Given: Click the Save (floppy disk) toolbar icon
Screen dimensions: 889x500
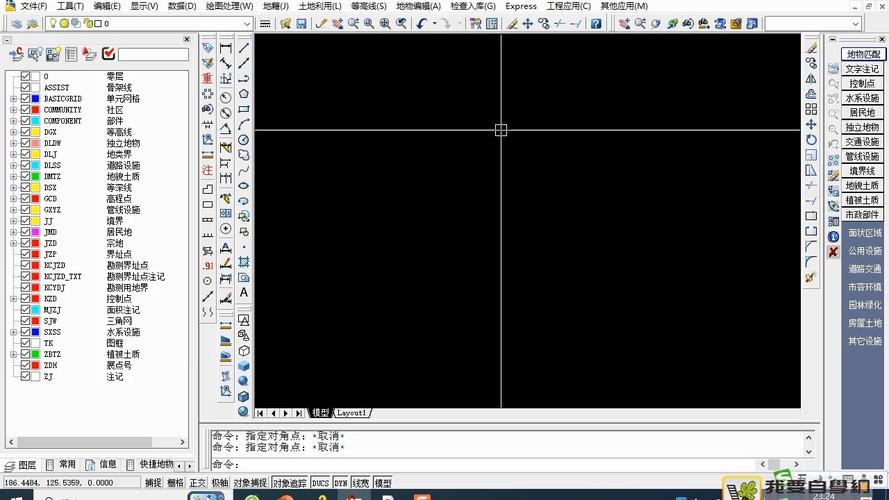Looking at the screenshot, I should (x=301, y=23).
